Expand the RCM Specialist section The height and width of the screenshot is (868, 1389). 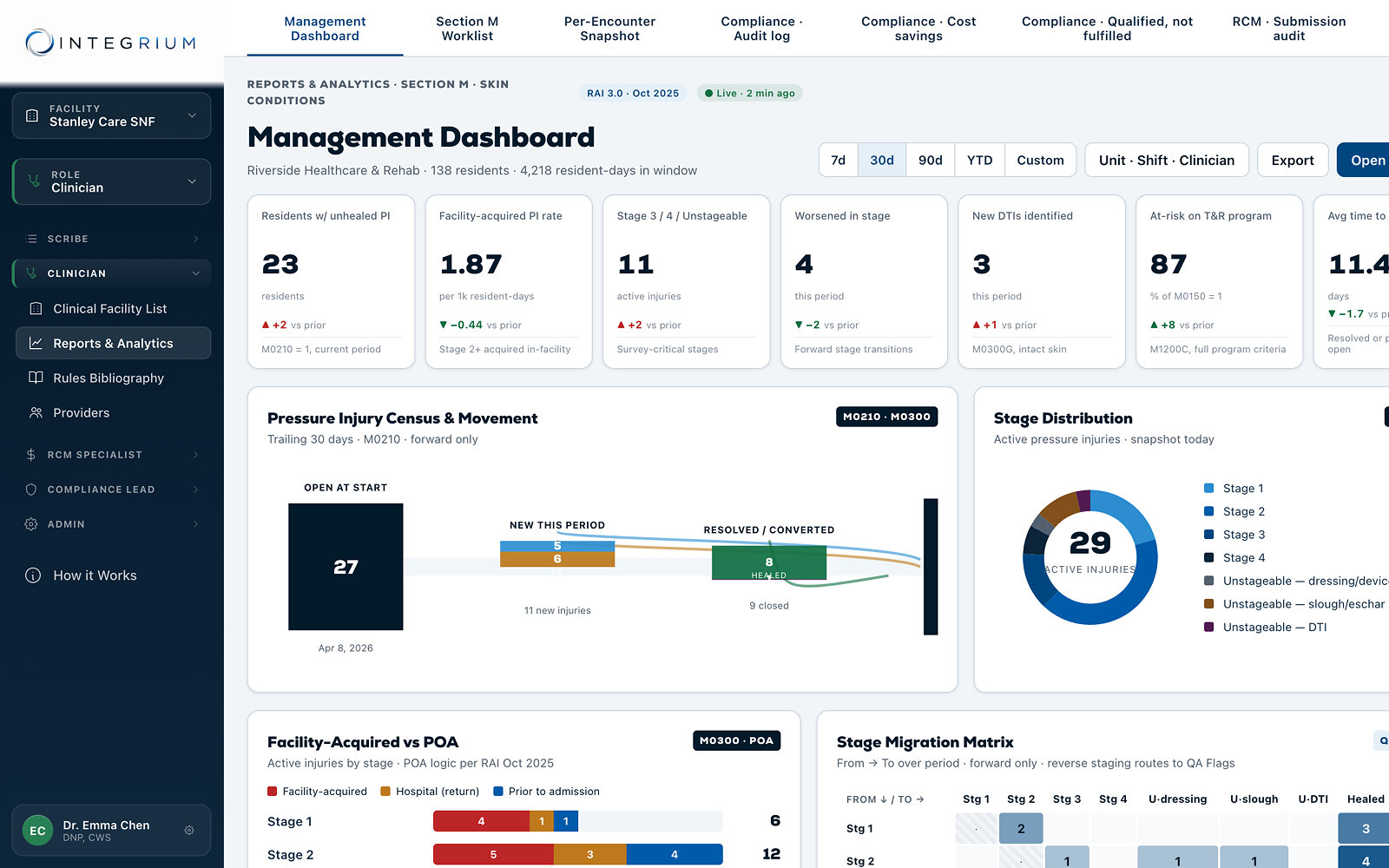(111, 455)
